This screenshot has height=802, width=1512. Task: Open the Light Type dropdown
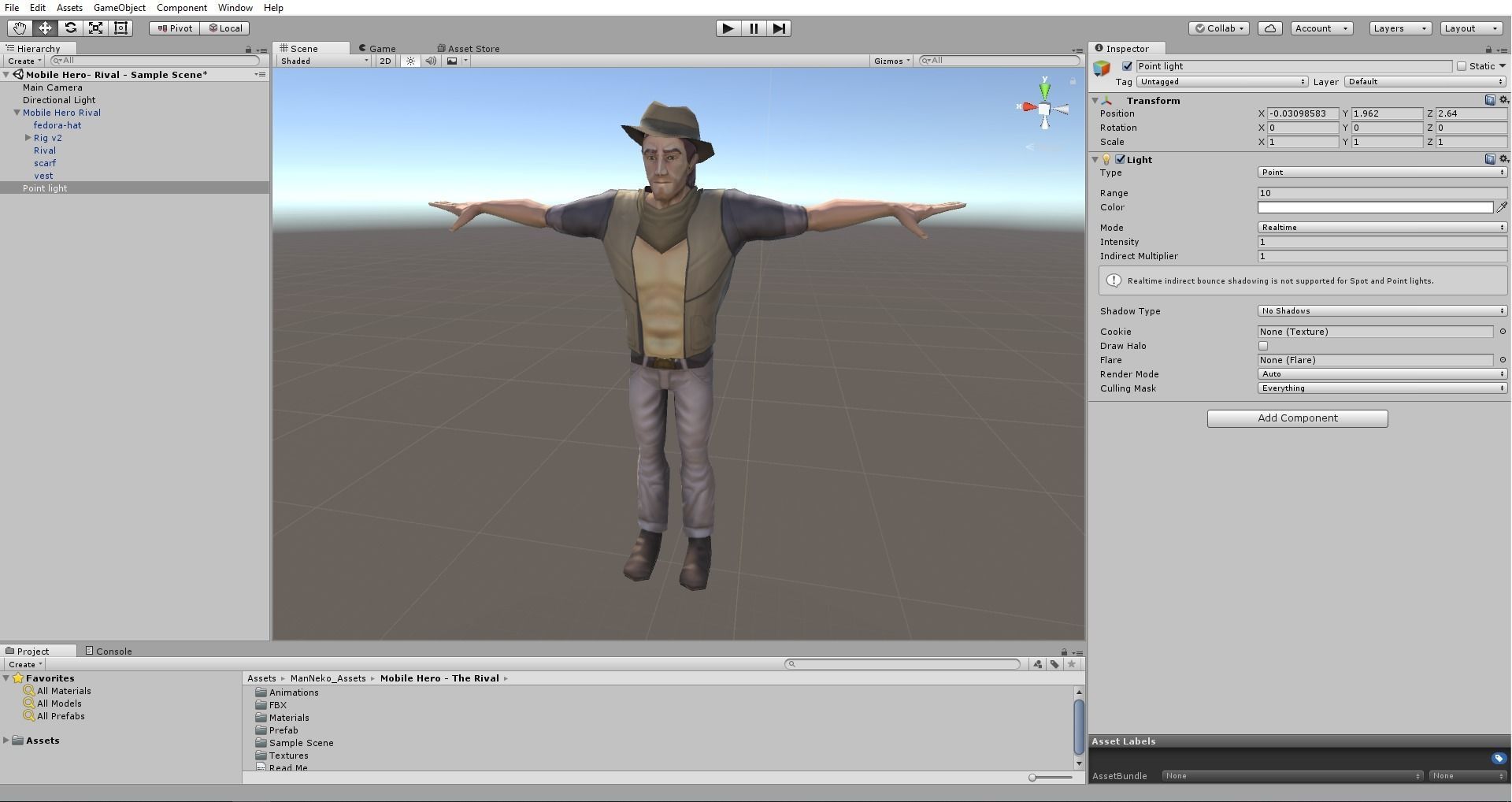pyautogui.click(x=1382, y=173)
